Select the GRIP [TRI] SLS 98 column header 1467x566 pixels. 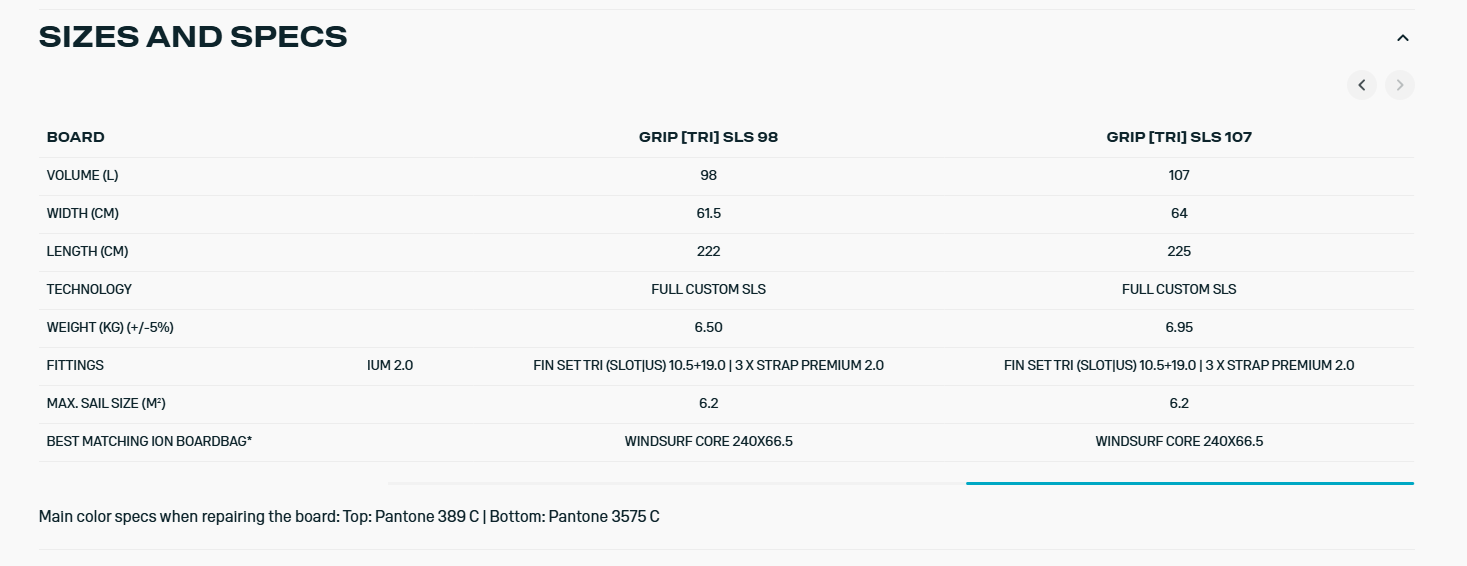tap(708, 137)
